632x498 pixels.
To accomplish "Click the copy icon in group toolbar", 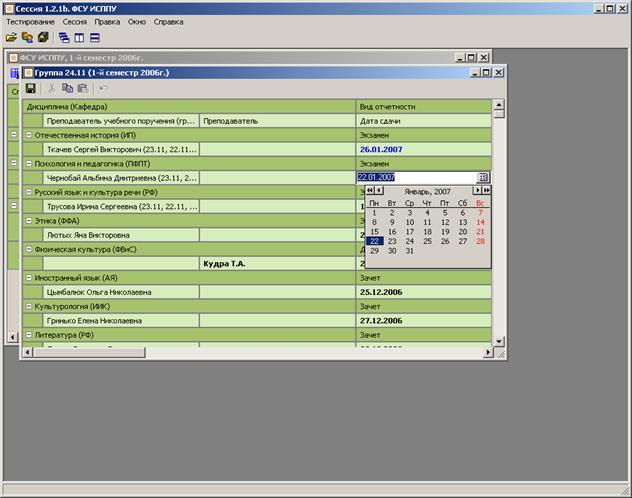I will pos(67,88).
